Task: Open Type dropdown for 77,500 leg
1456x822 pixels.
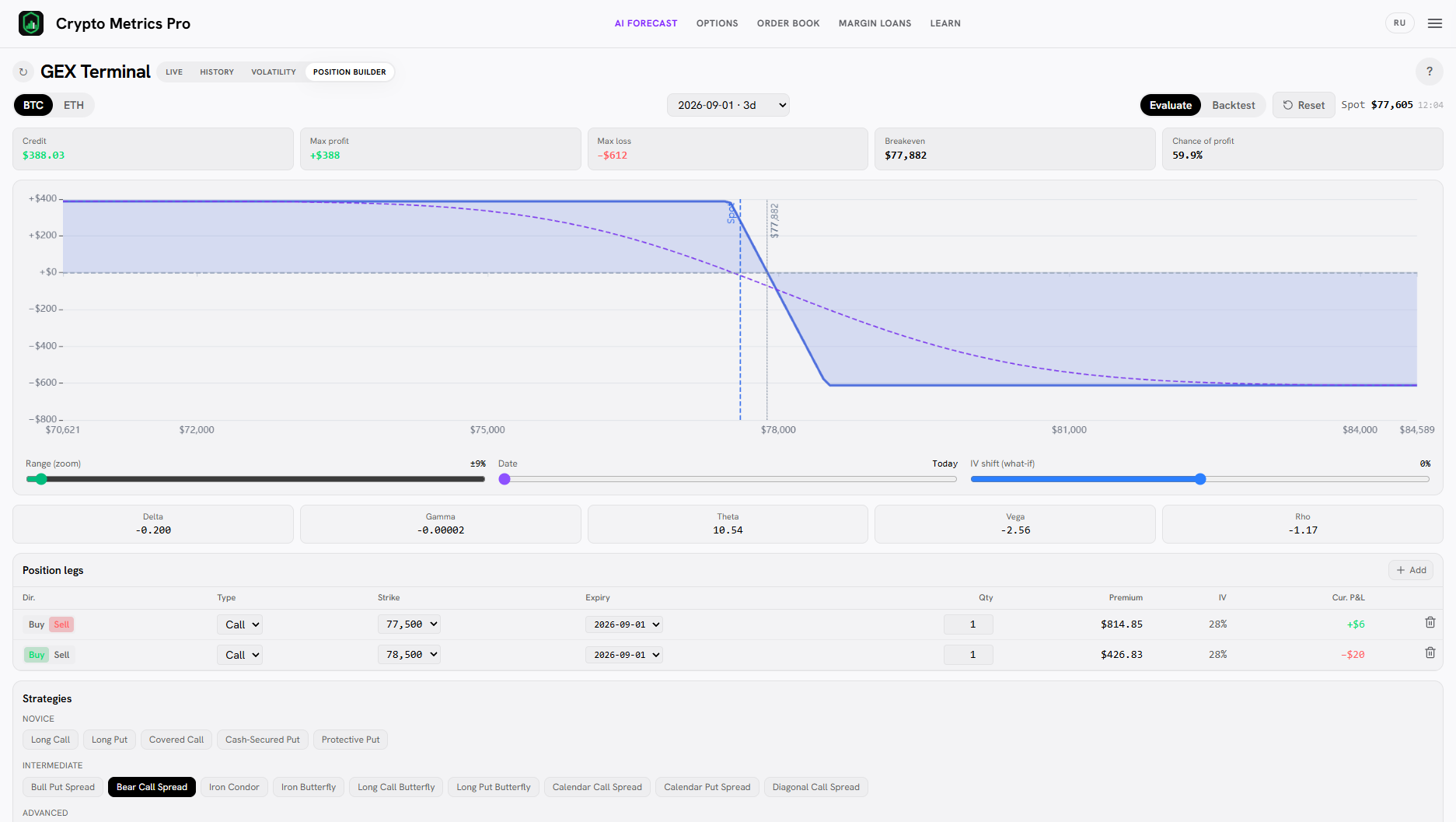Action: 240,624
